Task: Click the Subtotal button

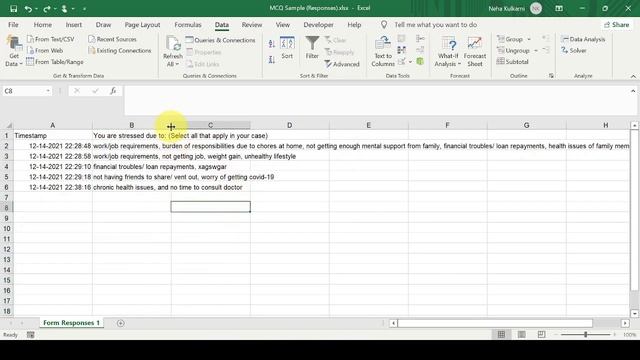Action: click(513, 62)
